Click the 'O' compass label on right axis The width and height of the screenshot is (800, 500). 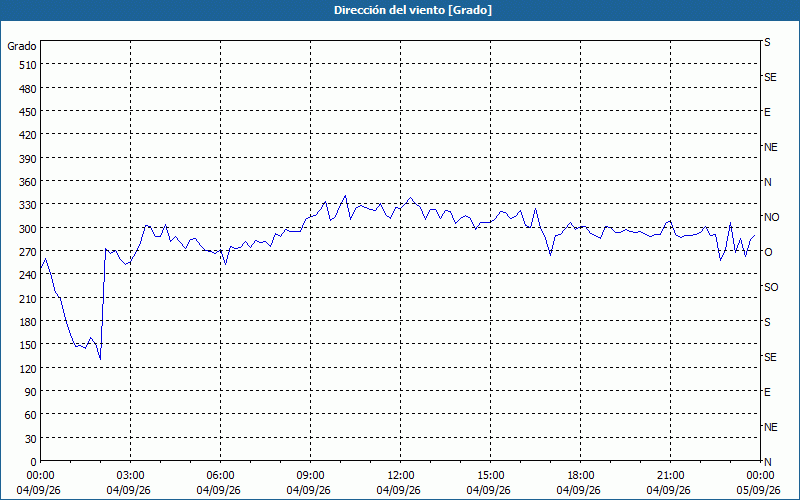coord(768,252)
